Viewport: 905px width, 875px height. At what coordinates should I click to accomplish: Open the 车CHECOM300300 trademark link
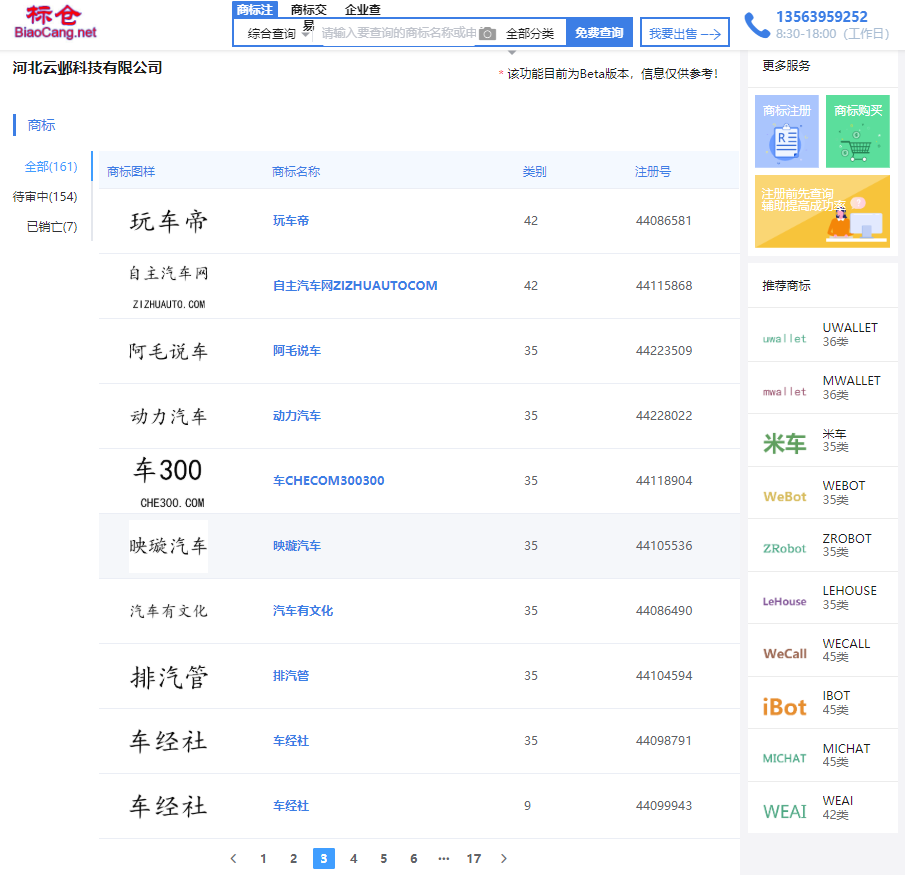328,481
